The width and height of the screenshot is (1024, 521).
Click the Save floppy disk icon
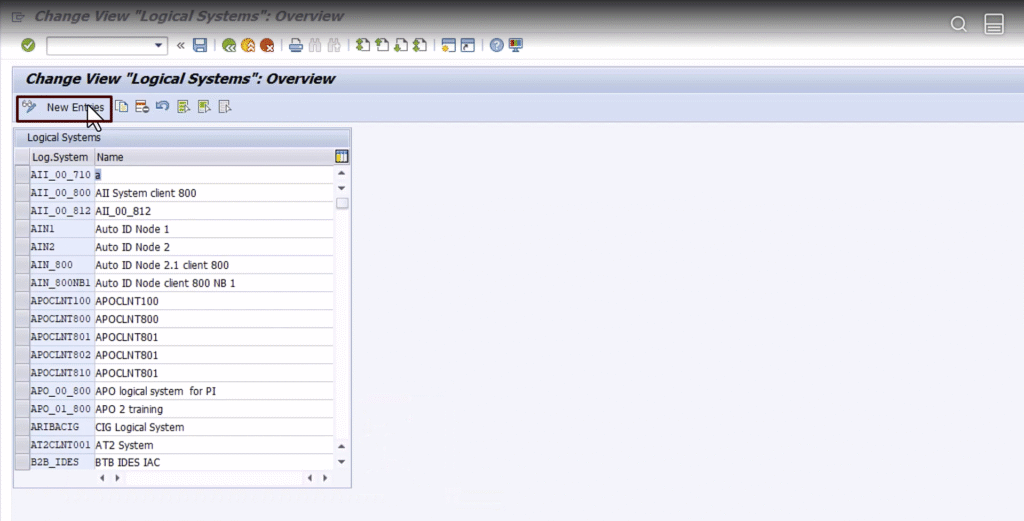coord(200,45)
